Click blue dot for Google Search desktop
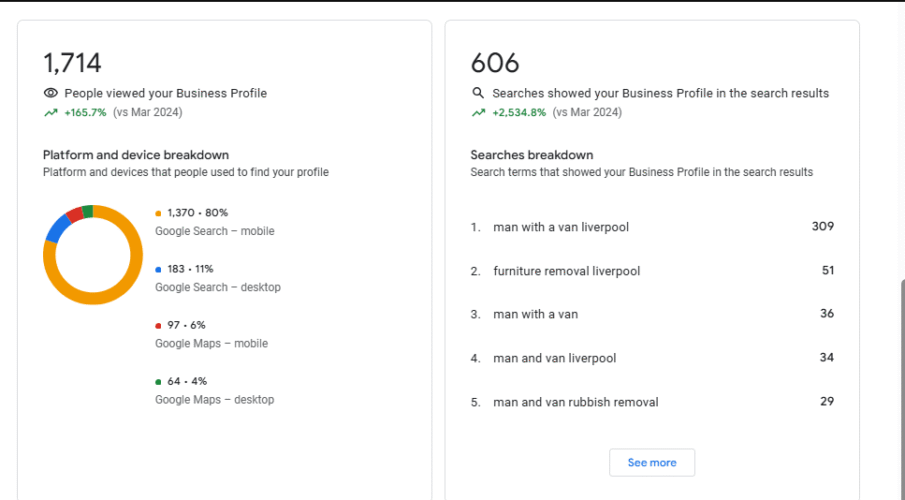 158,269
